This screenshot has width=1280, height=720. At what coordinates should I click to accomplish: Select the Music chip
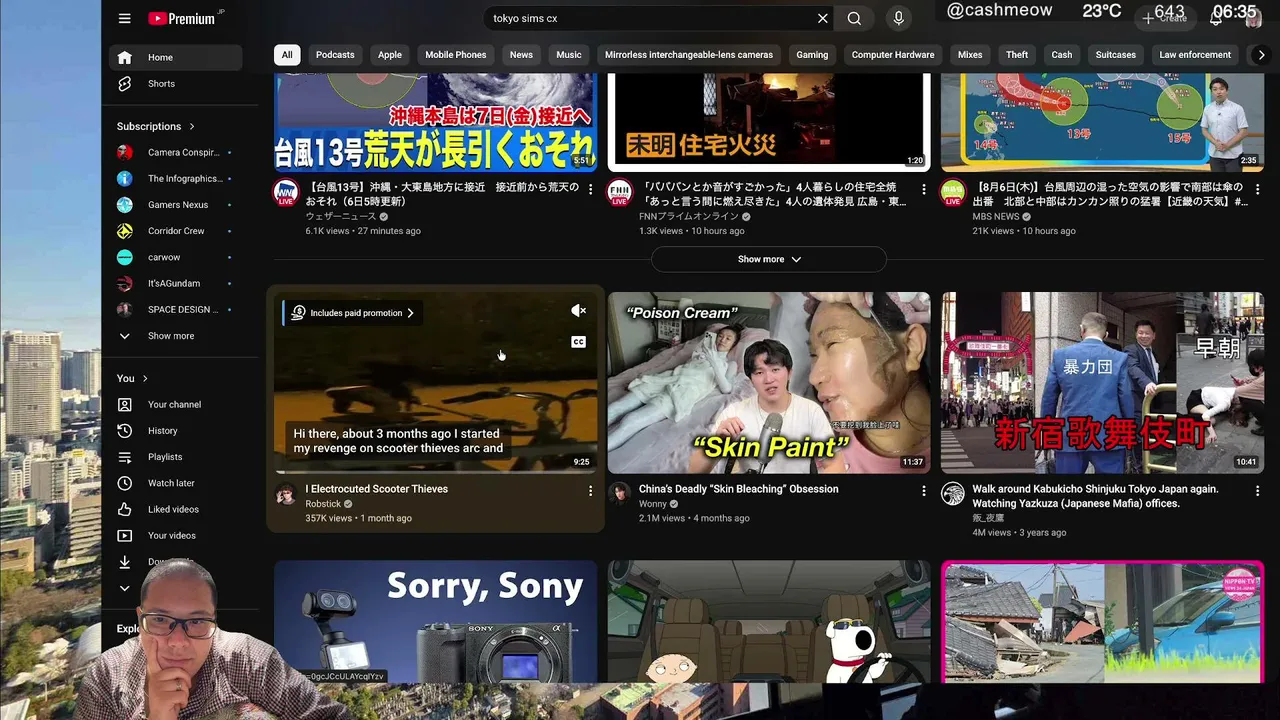click(569, 55)
